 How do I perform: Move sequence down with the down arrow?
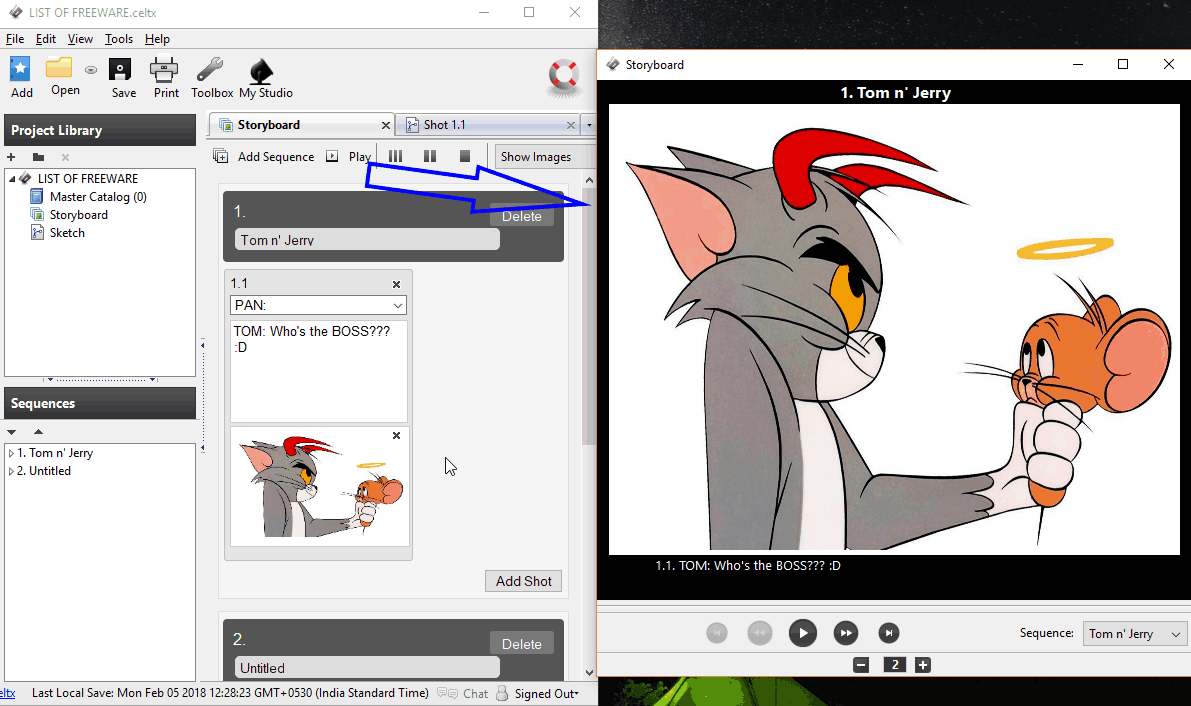pos(11,432)
